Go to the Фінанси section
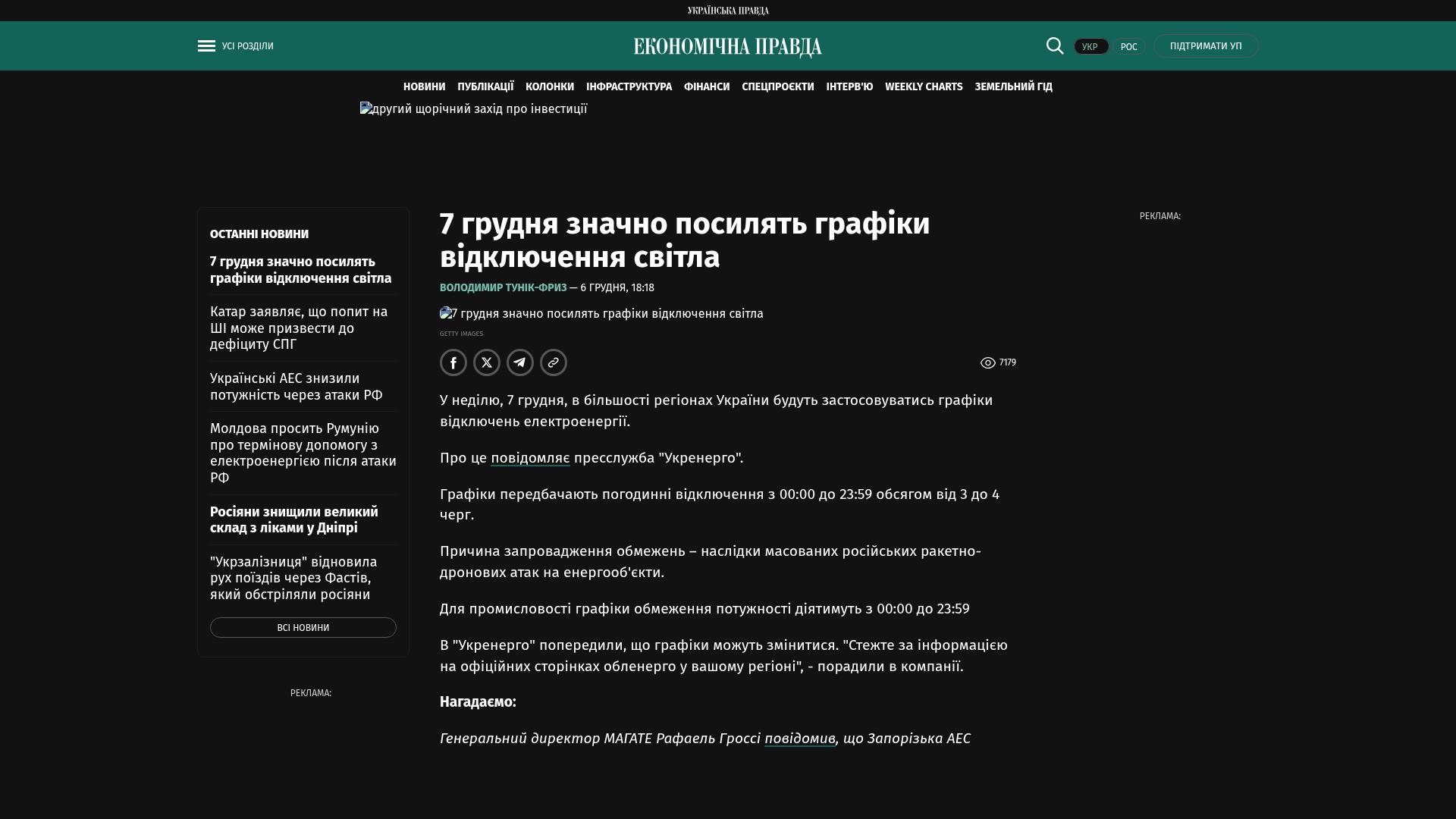This screenshot has width=1456, height=819. coord(706,87)
